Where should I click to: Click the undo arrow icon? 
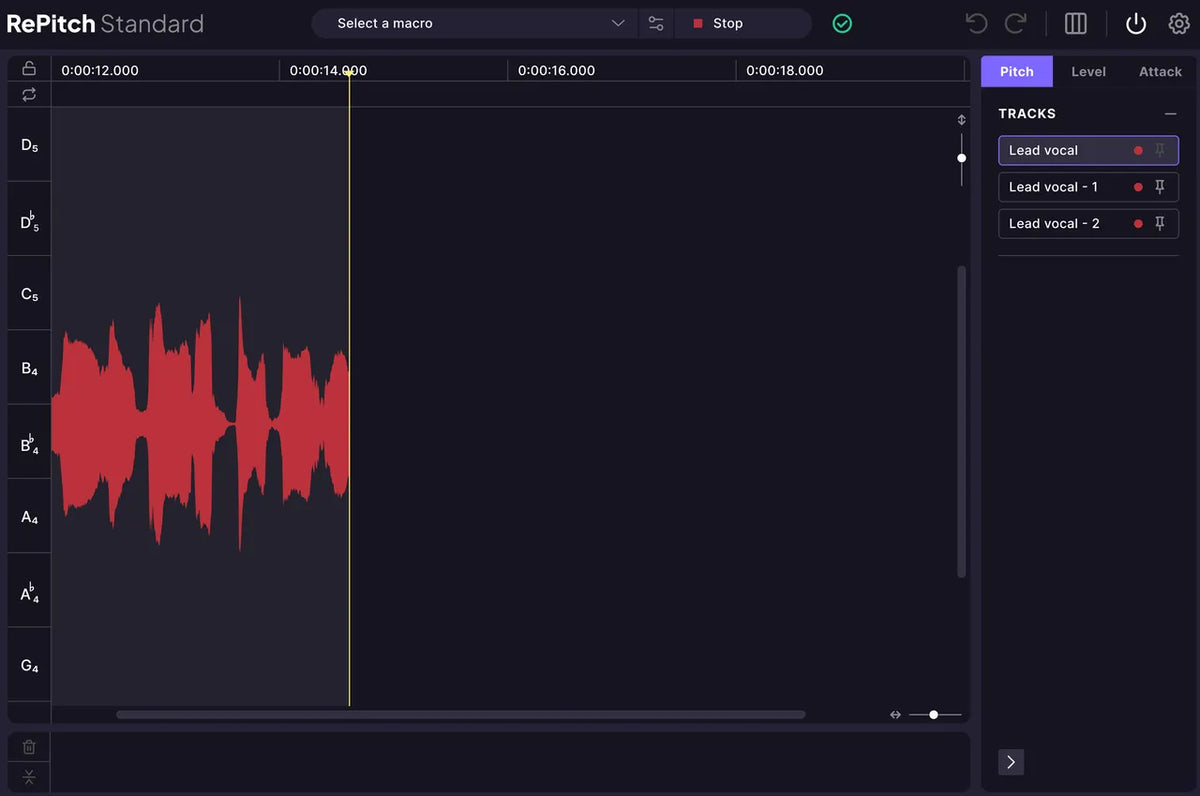pyautogui.click(x=977, y=24)
